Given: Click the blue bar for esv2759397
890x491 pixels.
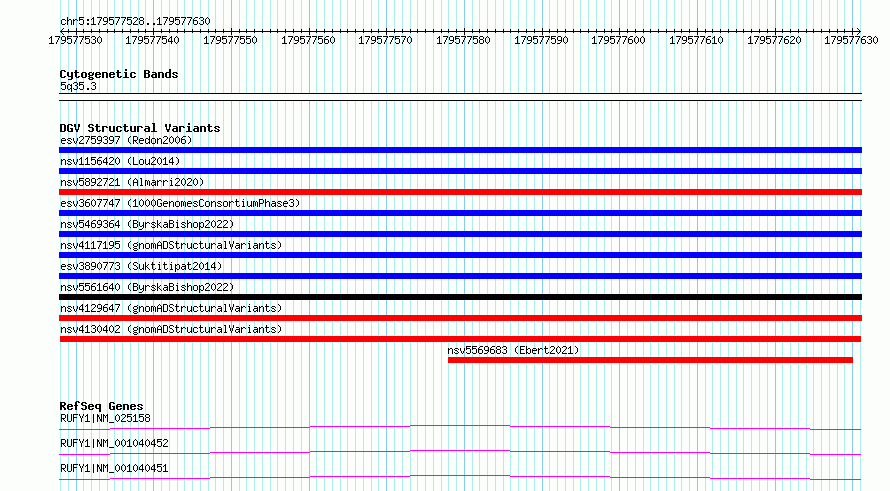Looking at the screenshot, I should [460, 150].
